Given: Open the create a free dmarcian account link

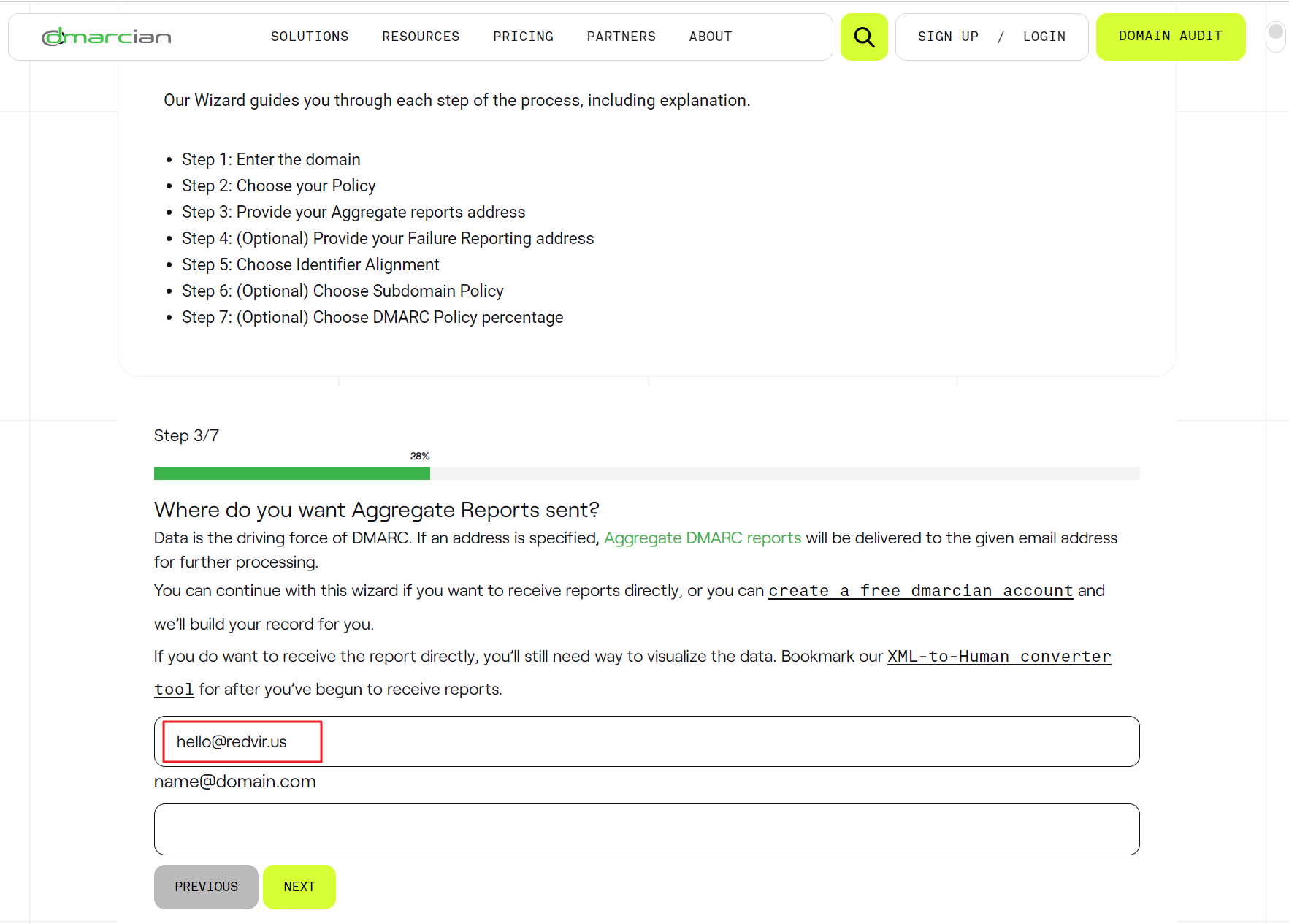Looking at the screenshot, I should (x=920, y=591).
